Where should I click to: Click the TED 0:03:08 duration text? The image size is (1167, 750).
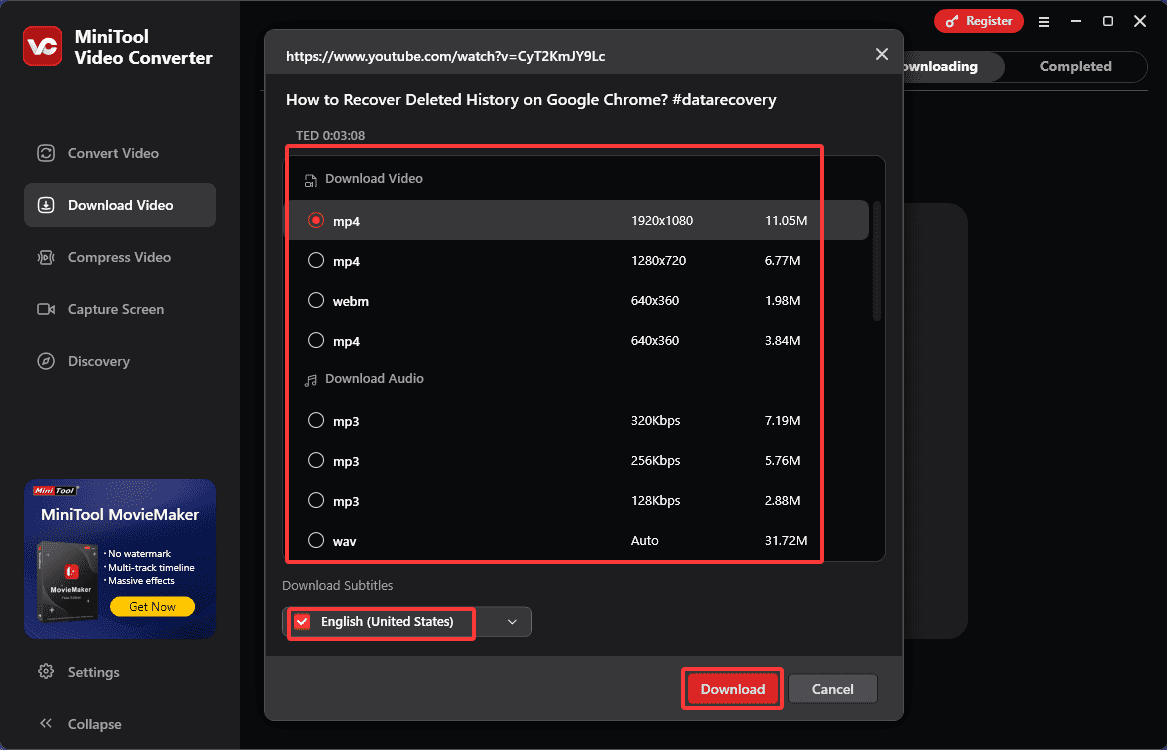click(330, 135)
